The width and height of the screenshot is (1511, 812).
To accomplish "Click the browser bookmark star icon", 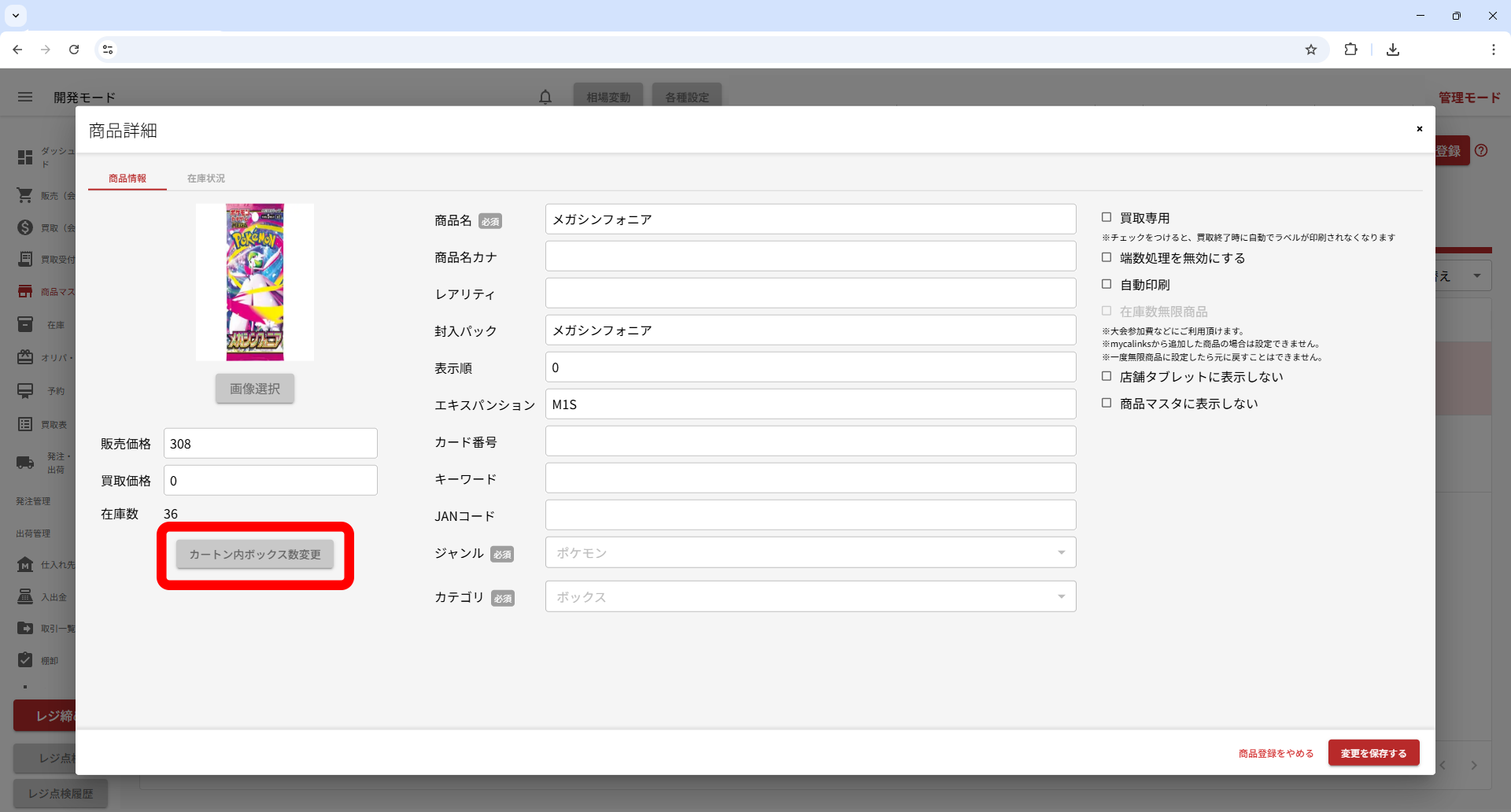I will [1310, 50].
